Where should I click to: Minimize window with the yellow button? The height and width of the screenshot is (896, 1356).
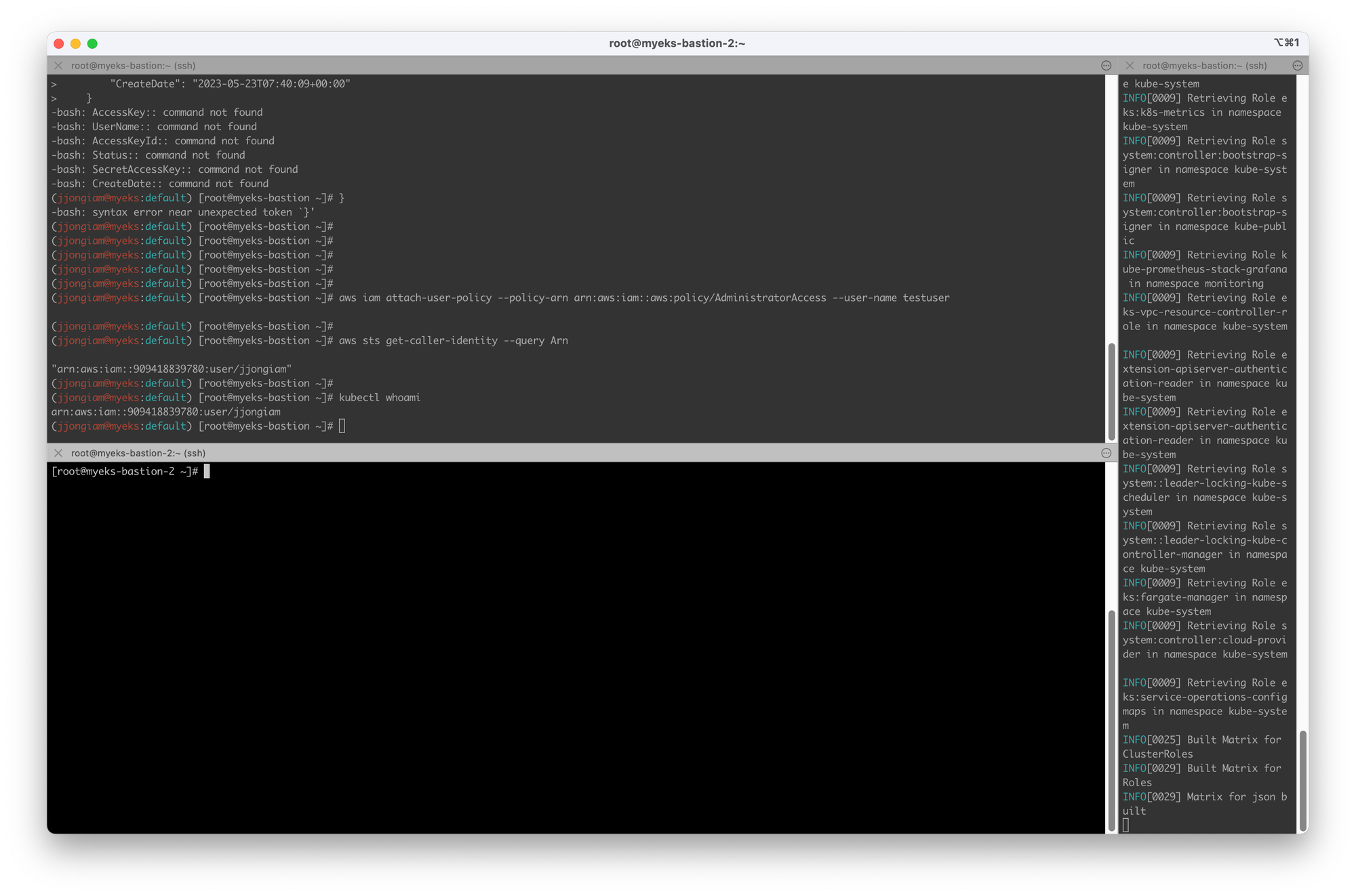click(x=75, y=43)
